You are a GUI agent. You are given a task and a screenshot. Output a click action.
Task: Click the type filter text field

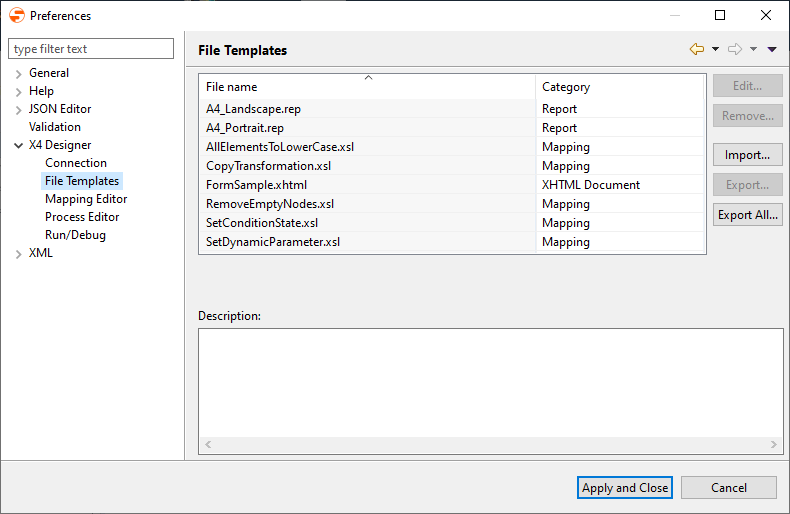[91, 49]
